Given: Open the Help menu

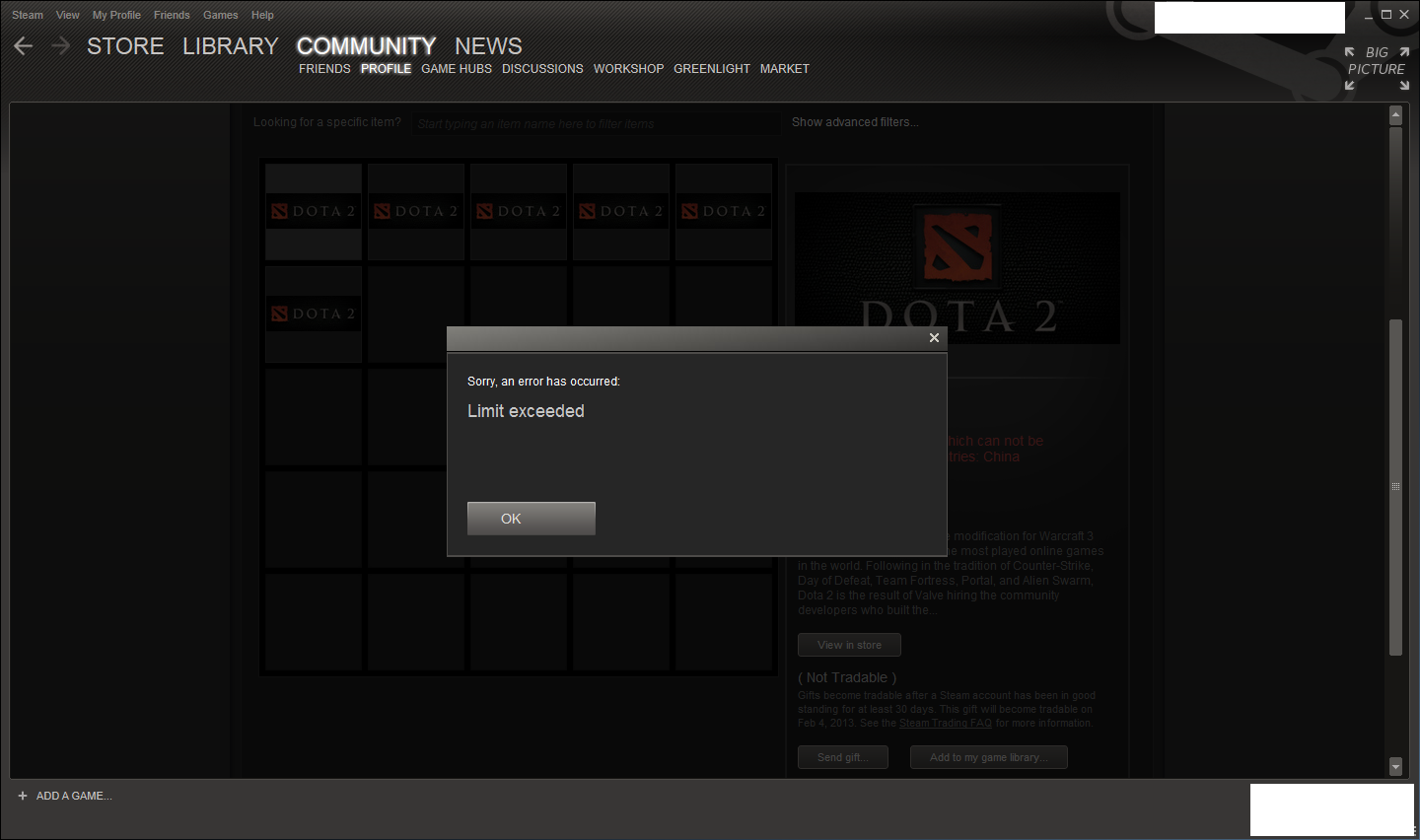Looking at the screenshot, I should [x=262, y=15].
